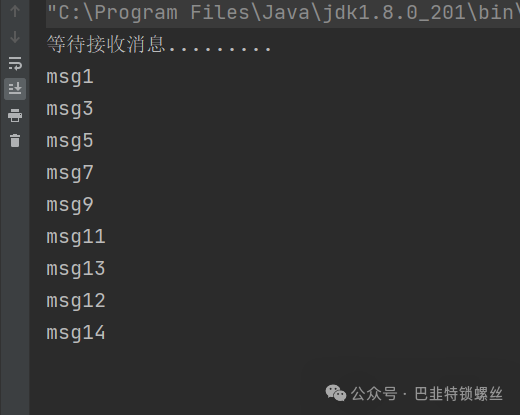Print the console output via printer icon
Image resolution: width=520 pixels, height=415 pixels.
[15, 115]
